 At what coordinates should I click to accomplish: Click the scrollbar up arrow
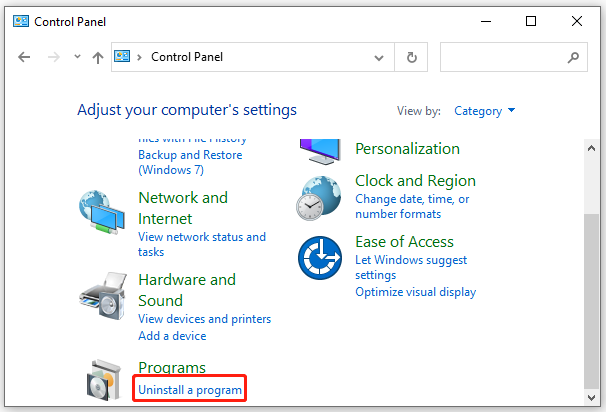click(x=591, y=148)
